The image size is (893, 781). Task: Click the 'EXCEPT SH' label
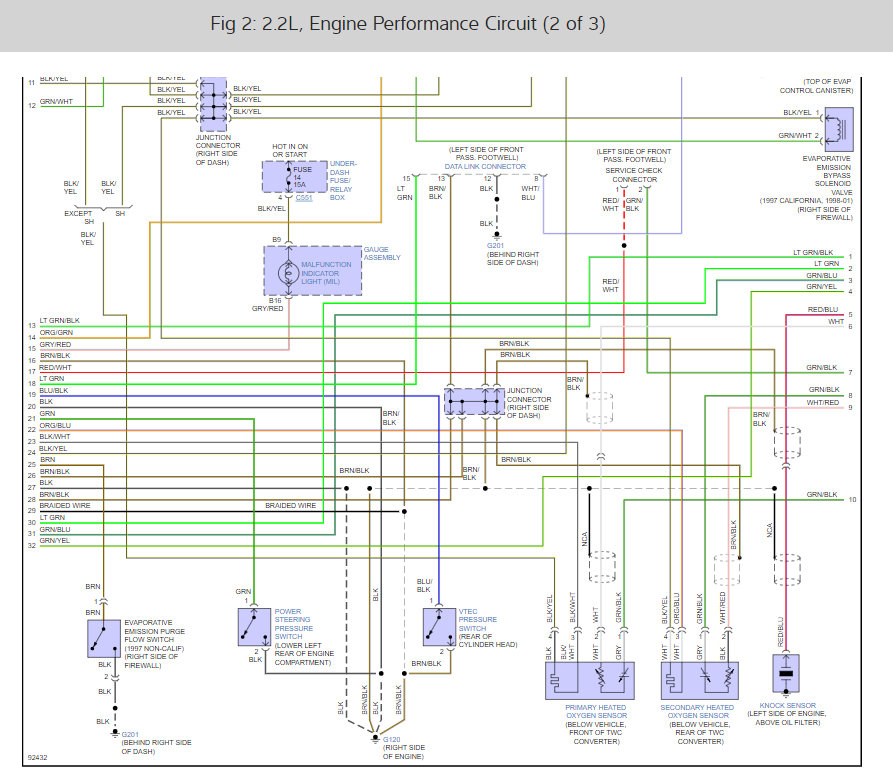(x=78, y=217)
